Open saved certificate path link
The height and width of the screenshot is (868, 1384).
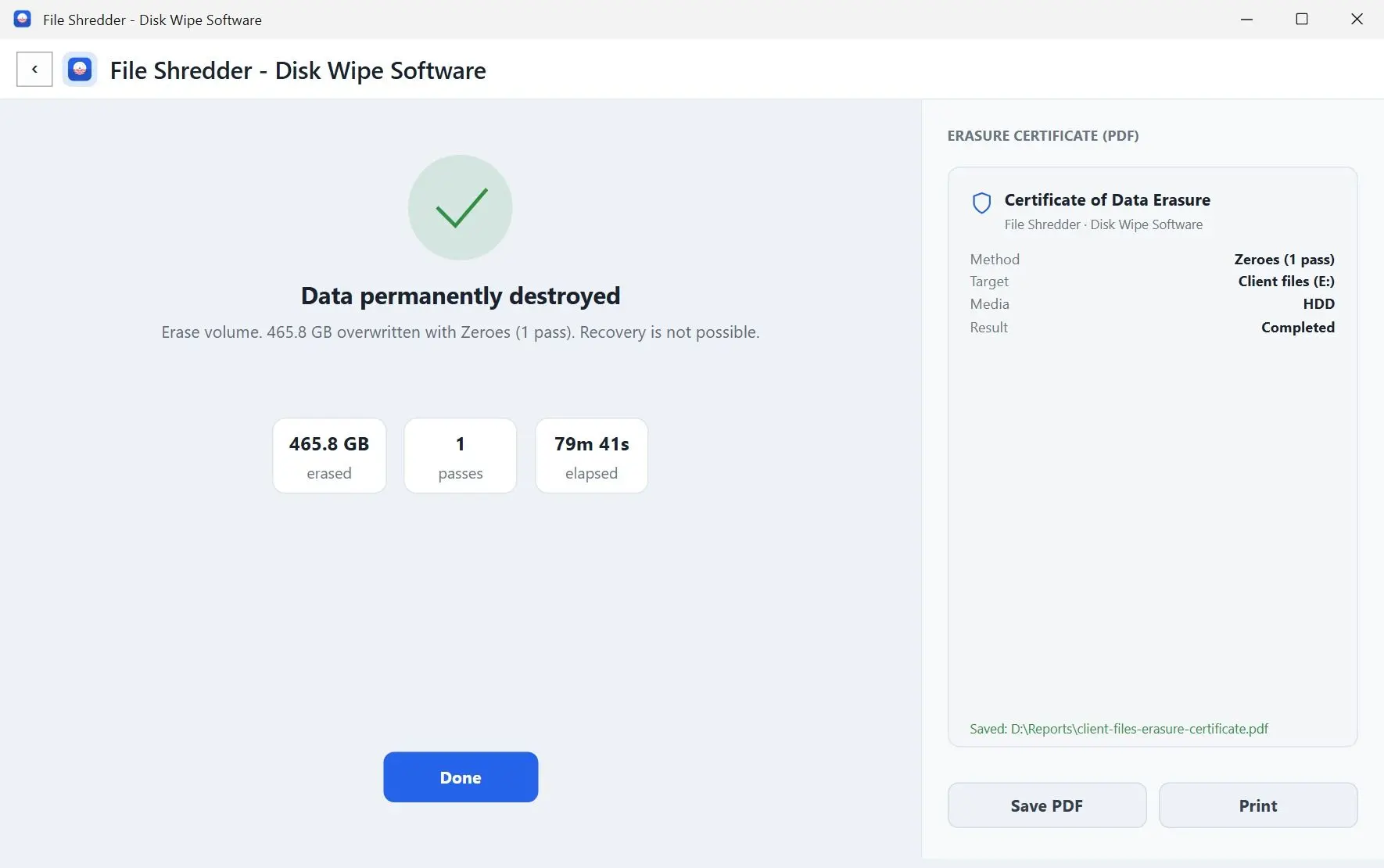point(1119,729)
